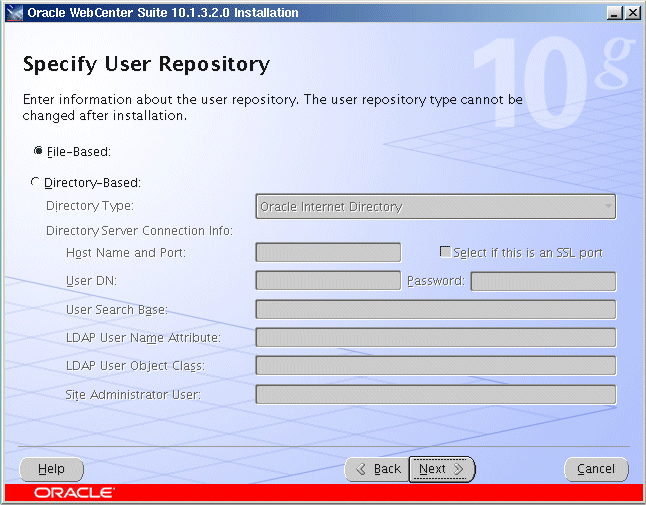Minimize the installation window
Viewport: 646px width, 505px height.
pos(615,13)
